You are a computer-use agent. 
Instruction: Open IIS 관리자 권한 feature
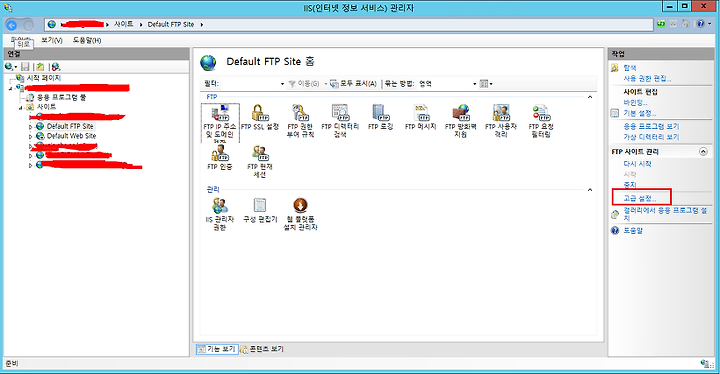click(x=220, y=215)
